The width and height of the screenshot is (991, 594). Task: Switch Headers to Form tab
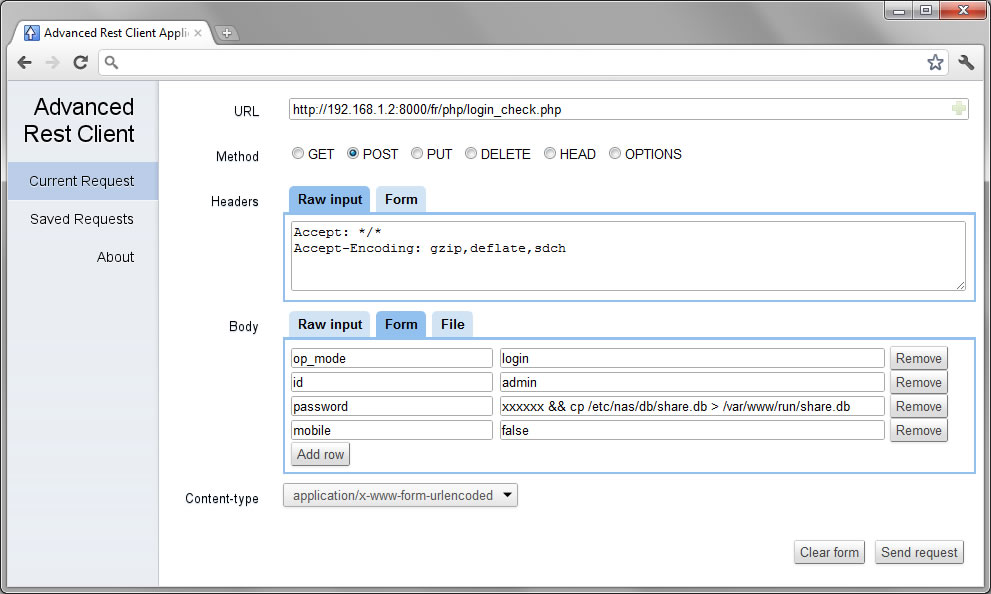(401, 200)
